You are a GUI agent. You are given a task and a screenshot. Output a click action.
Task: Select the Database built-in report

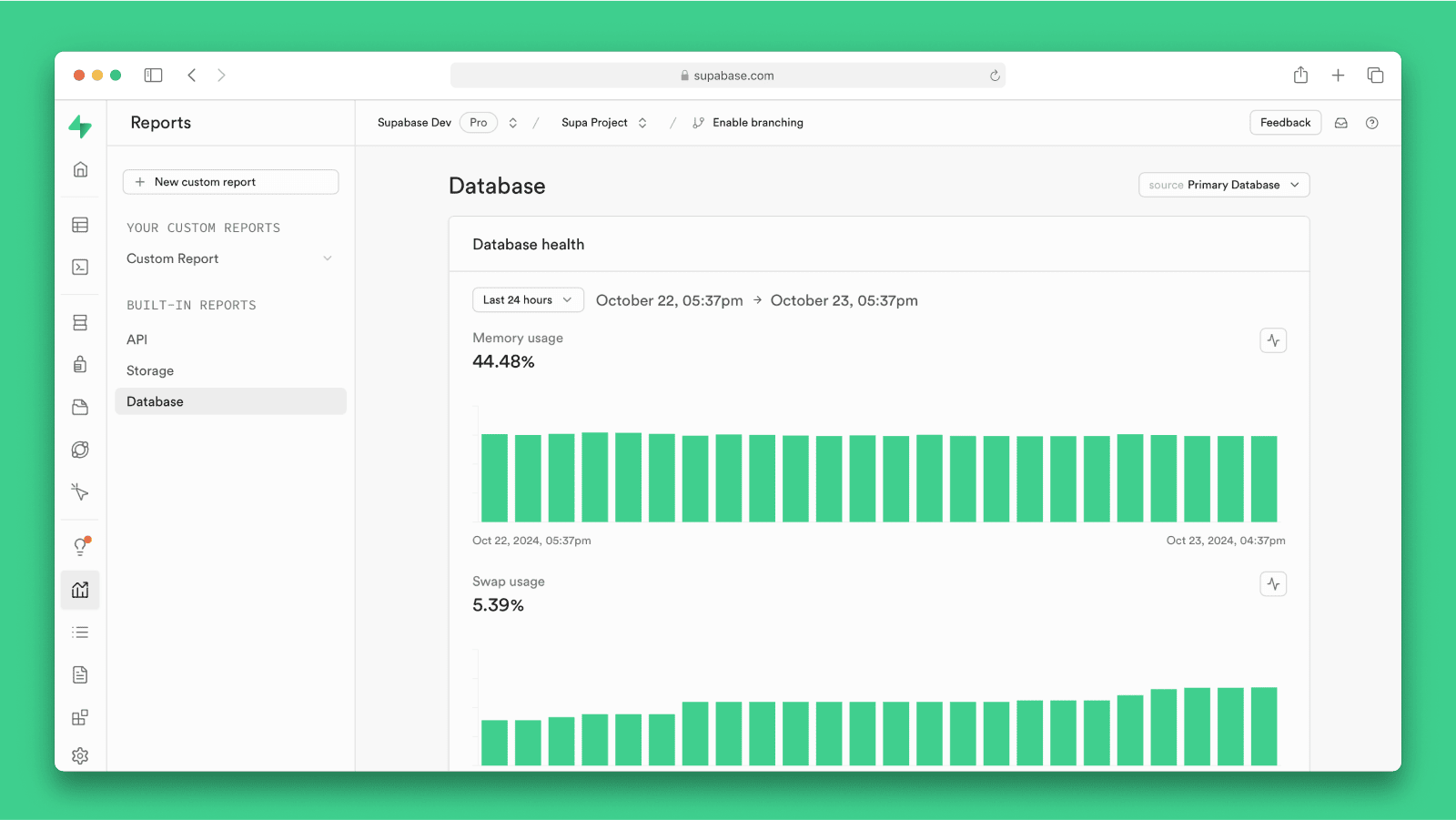pos(231,401)
